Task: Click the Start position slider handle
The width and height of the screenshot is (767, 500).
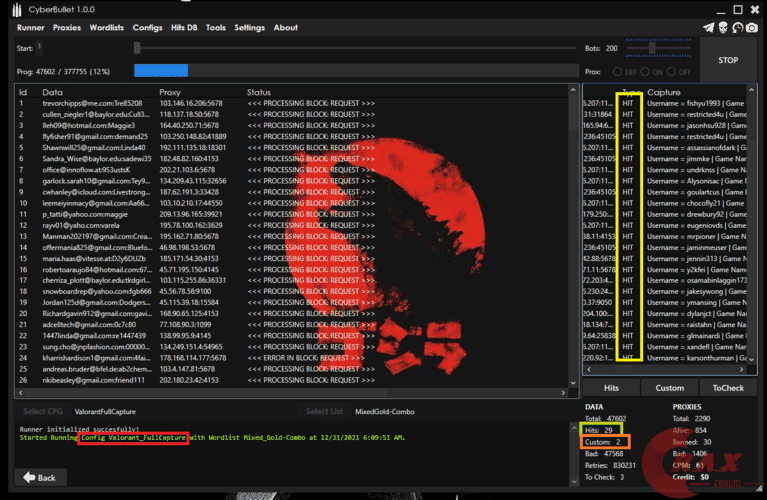Action: click(x=137, y=47)
